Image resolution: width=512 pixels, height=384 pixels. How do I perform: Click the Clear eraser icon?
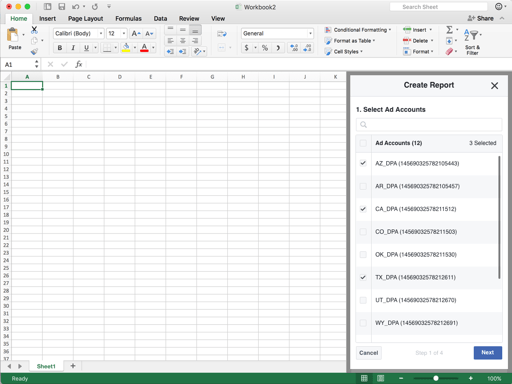click(449, 51)
